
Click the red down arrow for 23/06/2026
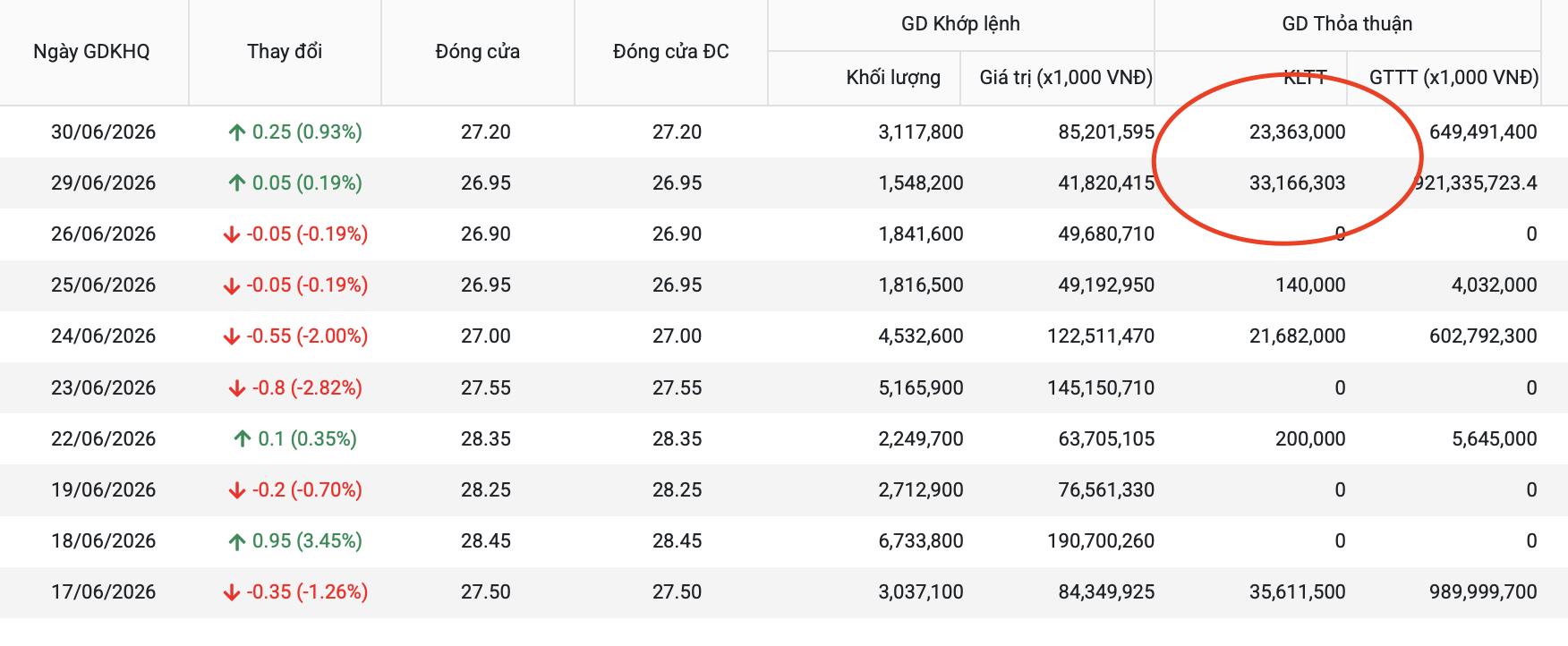pos(237,388)
